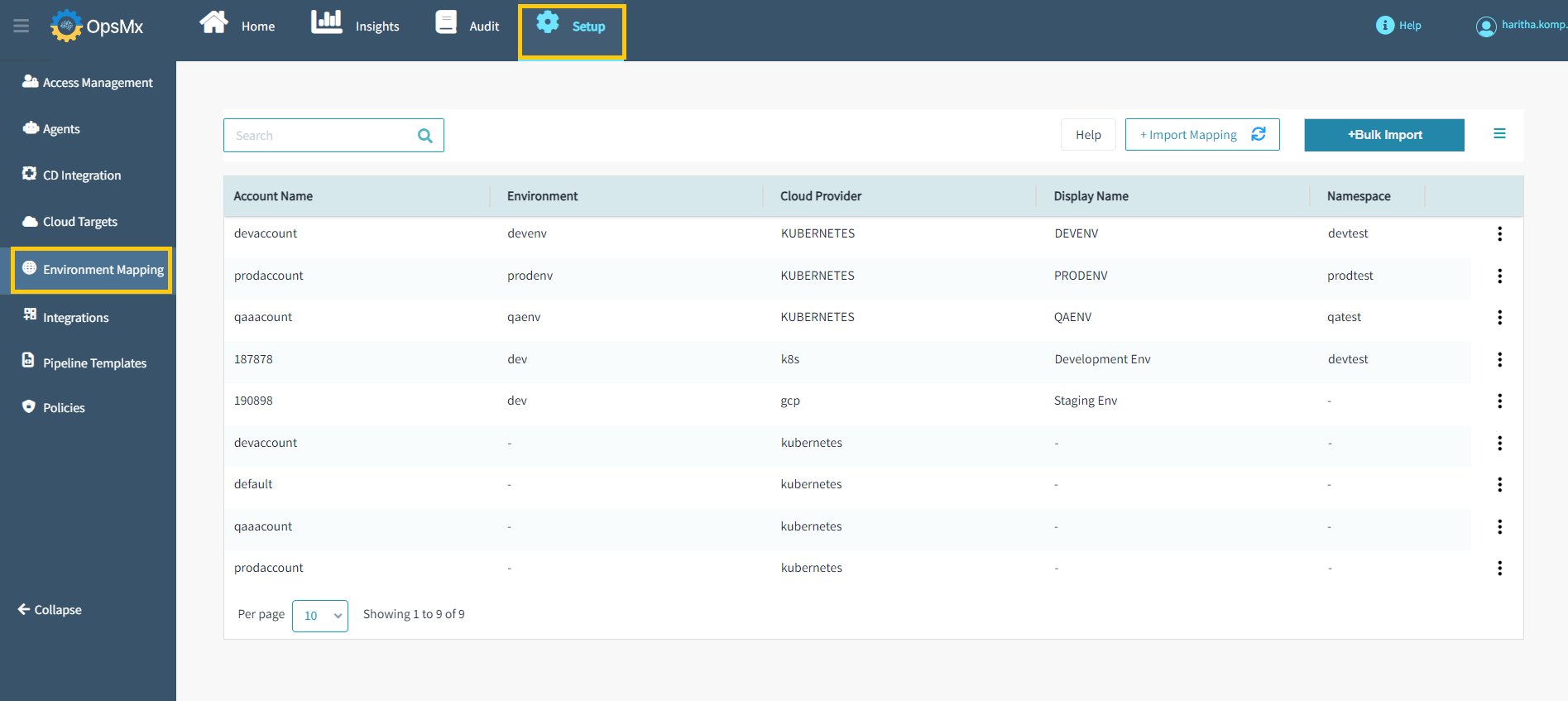
Task: Click the hamburger menu icon beside OpsMx logo
Action: (22, 26)
